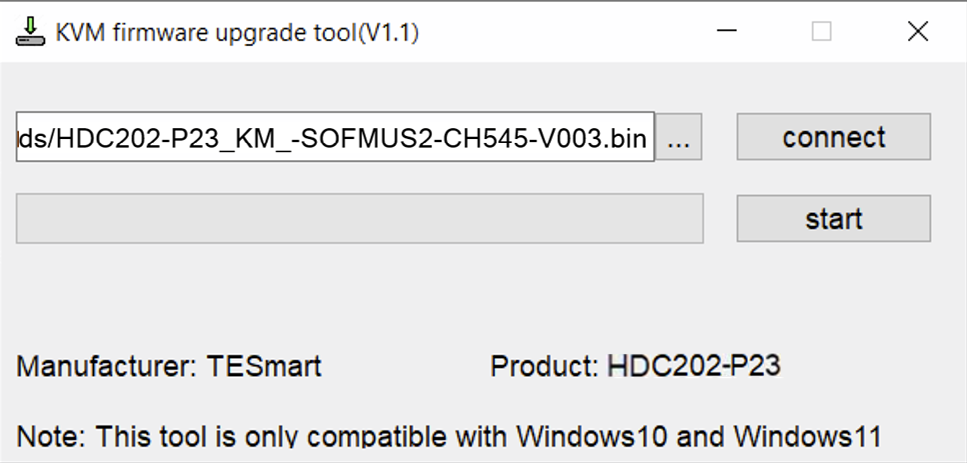Close the KVM firmware upgrade tool
This screenshot has width=967, height=463.
[918, 31]
